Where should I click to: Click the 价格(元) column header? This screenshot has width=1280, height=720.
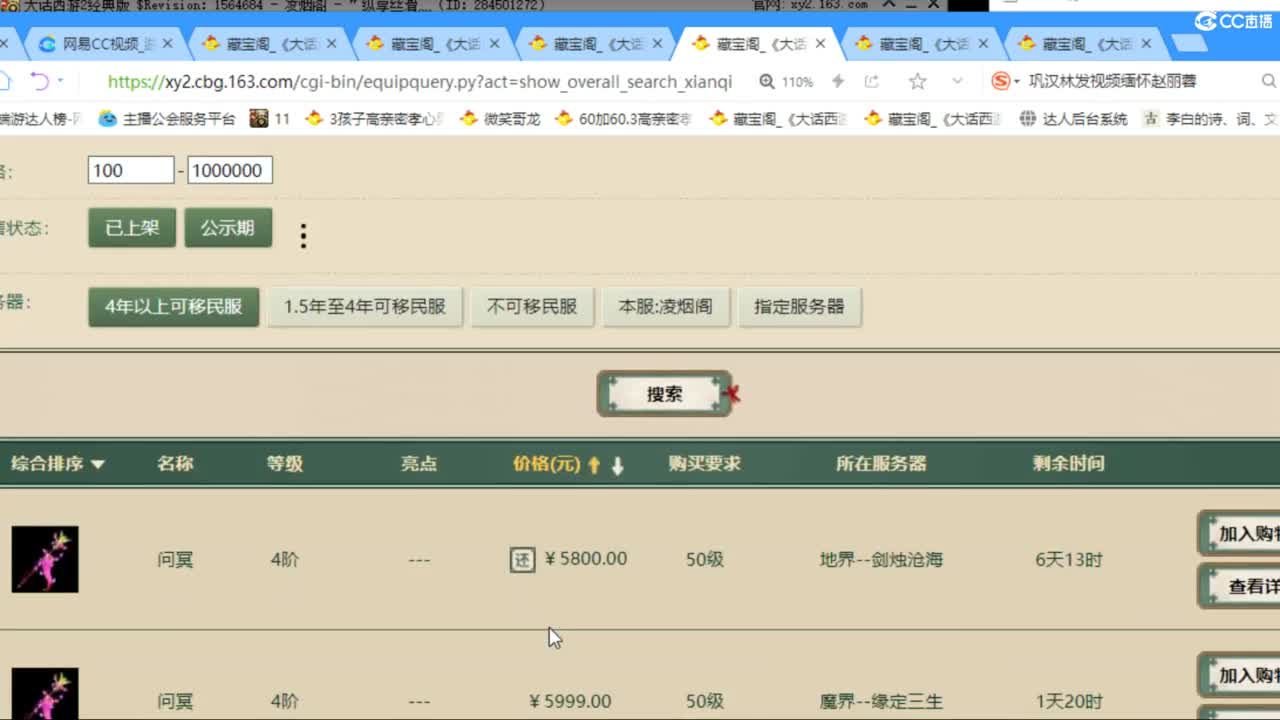(x=546, y=464)
